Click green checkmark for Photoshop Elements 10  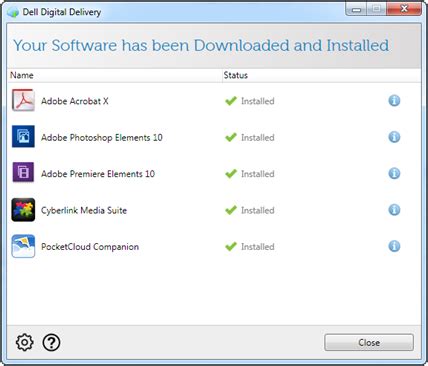click(x=231, y=137)
